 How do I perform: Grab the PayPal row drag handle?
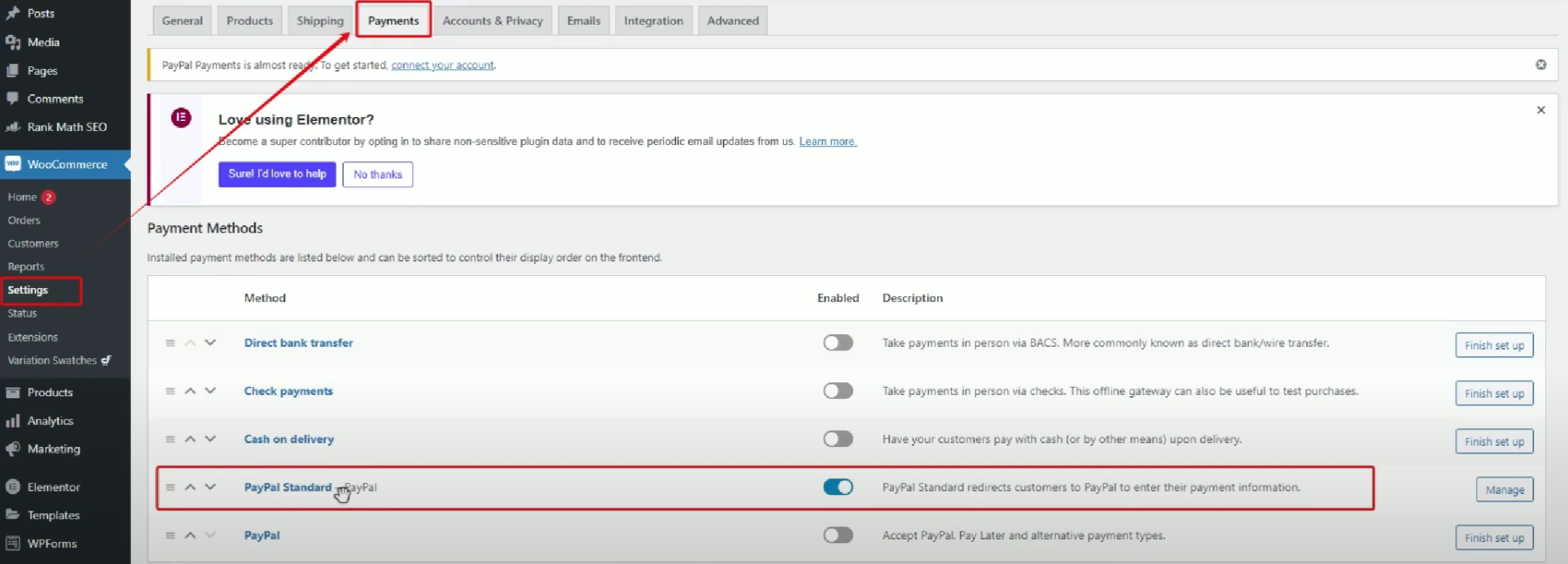pos(170,535)
